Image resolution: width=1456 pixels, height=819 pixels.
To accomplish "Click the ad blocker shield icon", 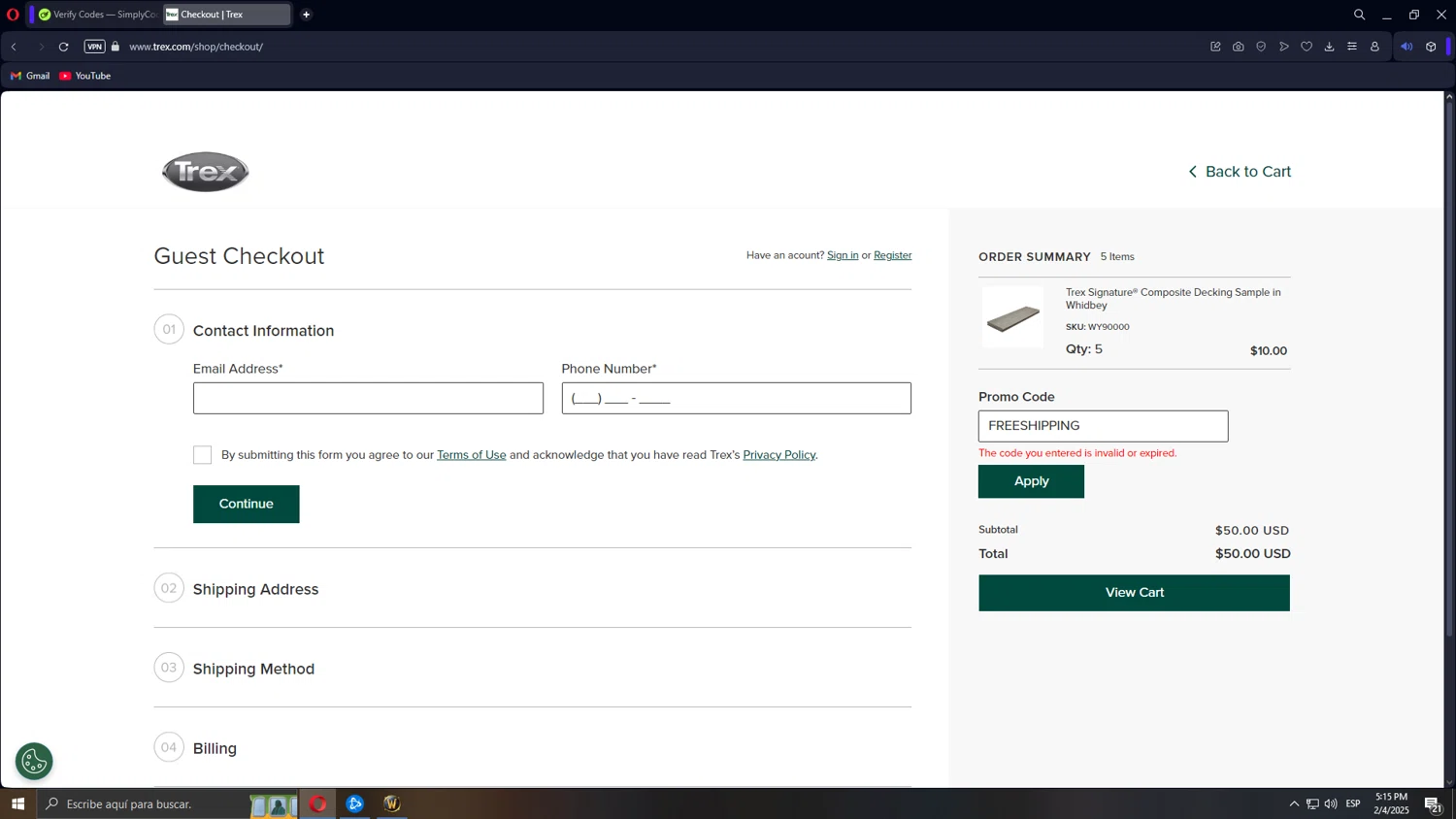I will [1261, 47].
